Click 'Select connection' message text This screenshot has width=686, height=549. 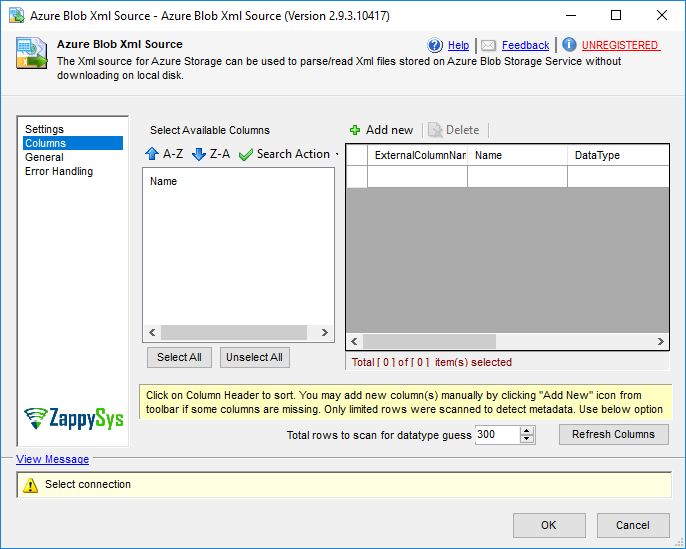point(88,484)
